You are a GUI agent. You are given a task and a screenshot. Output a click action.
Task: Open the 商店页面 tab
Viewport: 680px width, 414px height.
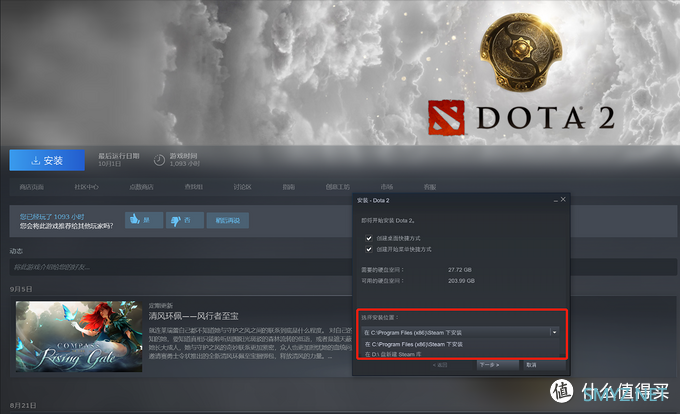point(32,187)
